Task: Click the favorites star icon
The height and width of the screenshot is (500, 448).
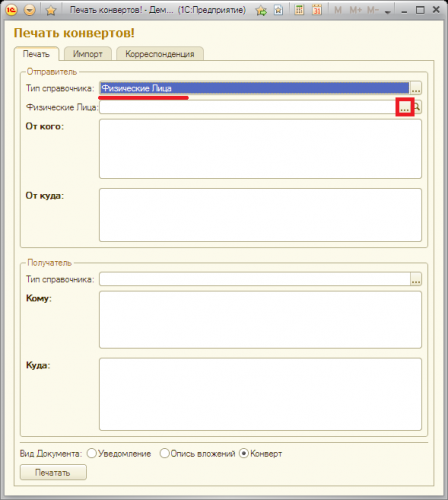Action: coord(51,11)
